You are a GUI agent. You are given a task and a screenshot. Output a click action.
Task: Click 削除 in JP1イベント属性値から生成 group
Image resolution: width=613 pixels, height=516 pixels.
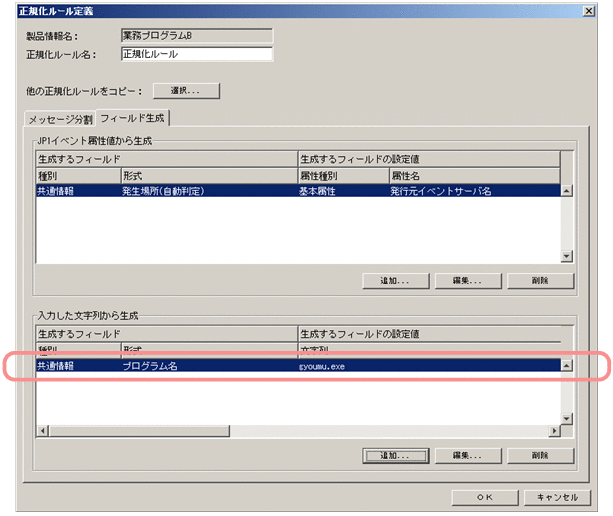pos(540,281)
